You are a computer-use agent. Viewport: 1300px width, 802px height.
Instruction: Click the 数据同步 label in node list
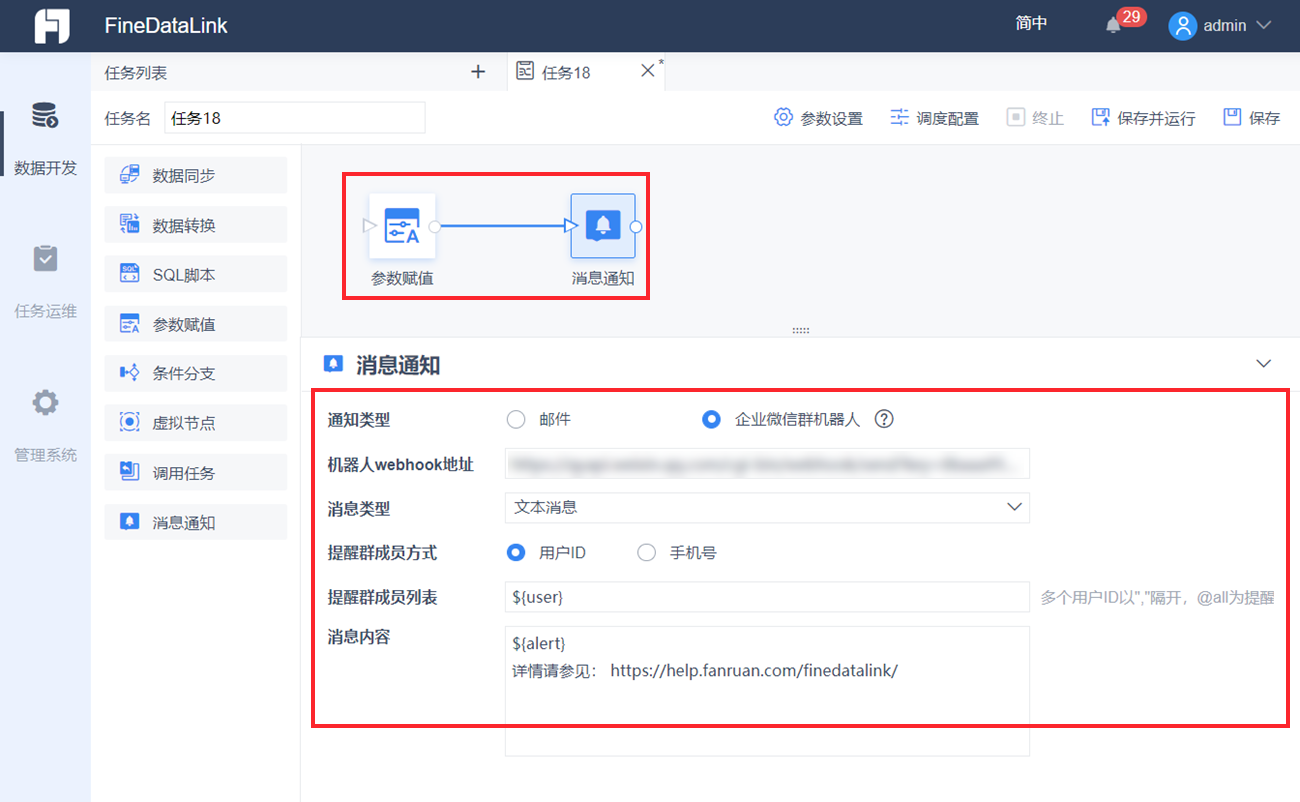184,176
